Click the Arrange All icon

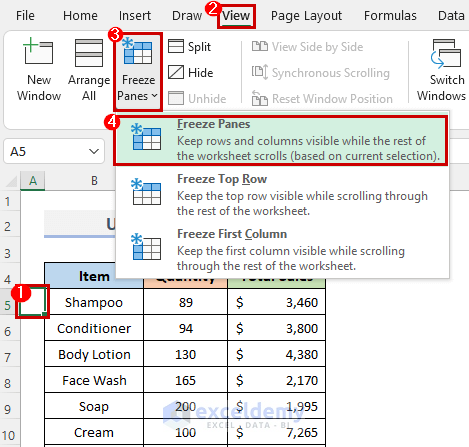[89, 53]
